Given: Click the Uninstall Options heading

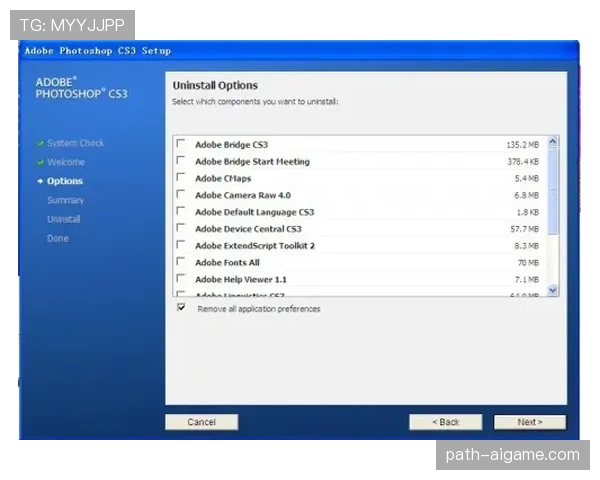Looking at the screenshot, I should pos(215,85).
